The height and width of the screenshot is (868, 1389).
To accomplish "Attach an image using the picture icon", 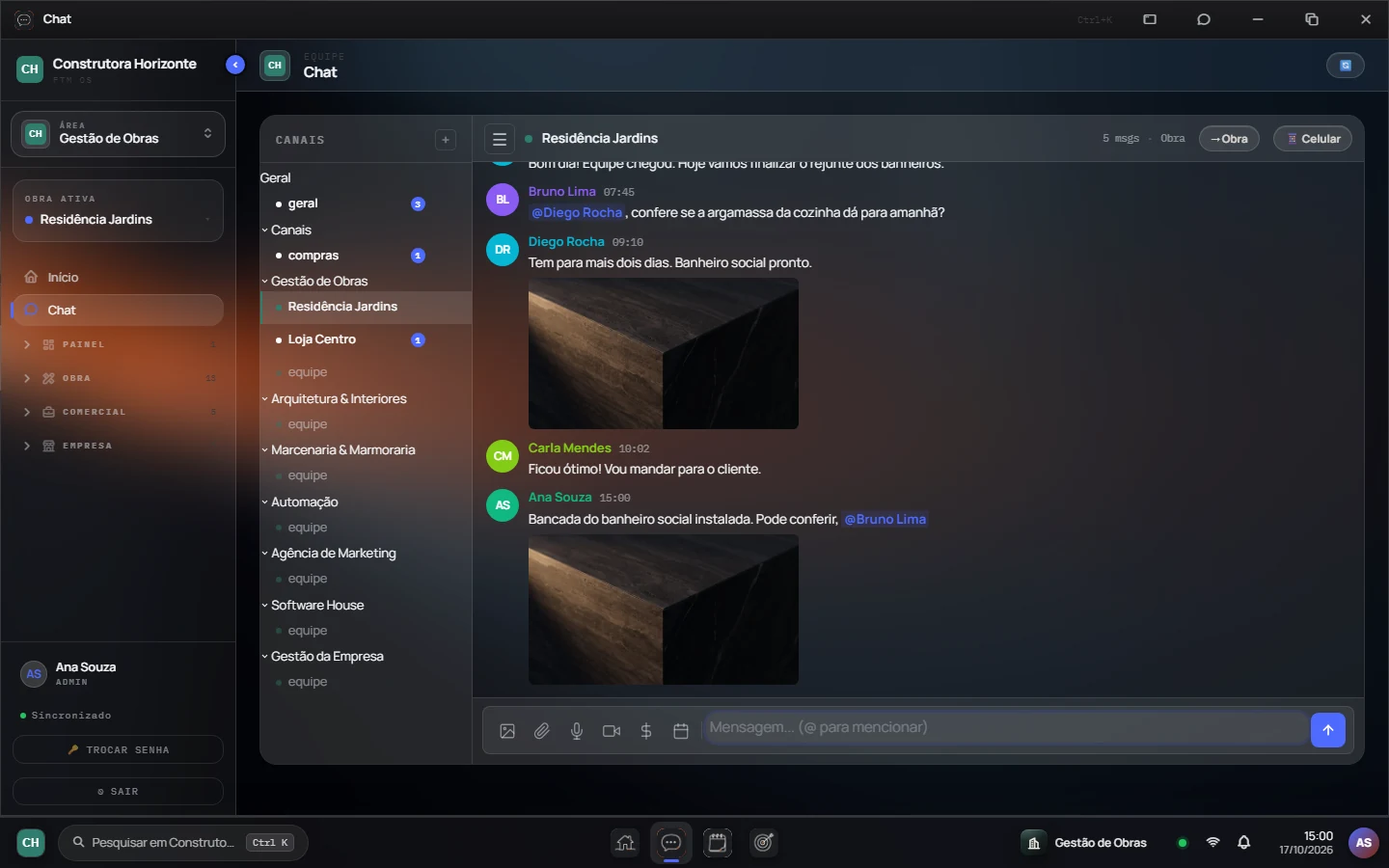I will [x=507, y=731].
